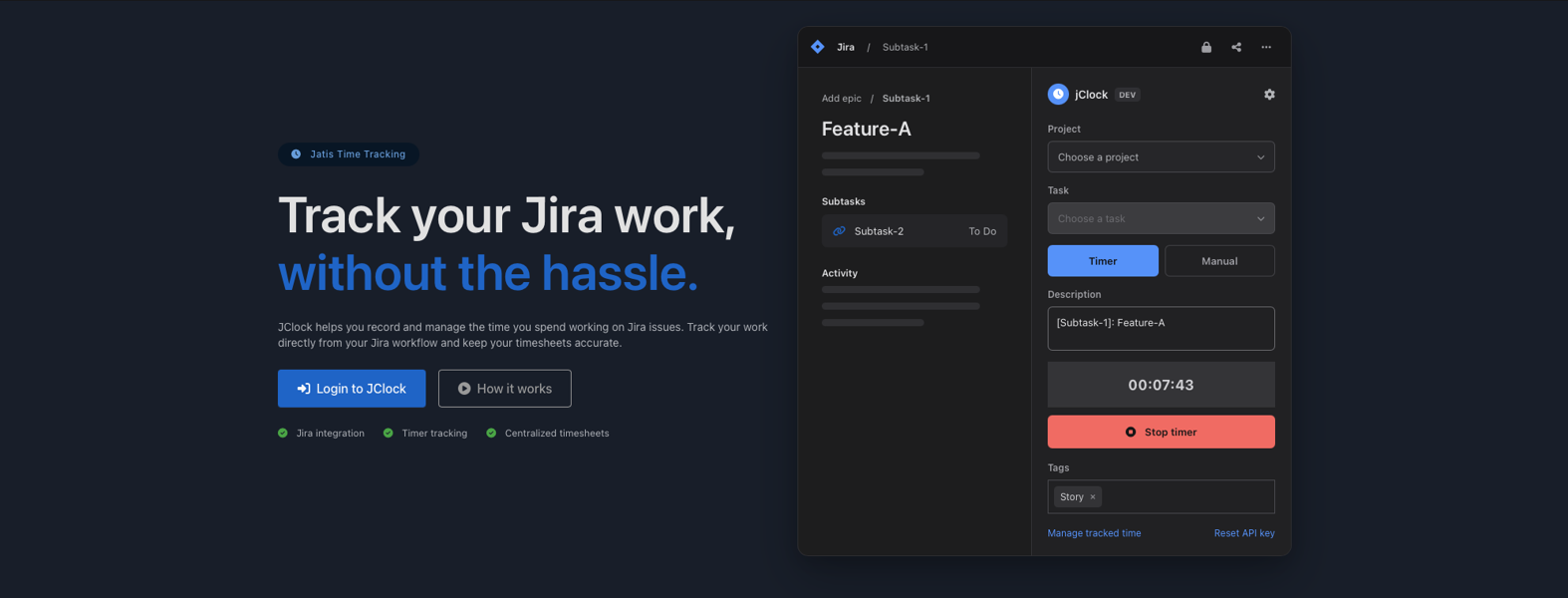
Task: Click the DEV badge beside jClock
Action: [1128, 95]
